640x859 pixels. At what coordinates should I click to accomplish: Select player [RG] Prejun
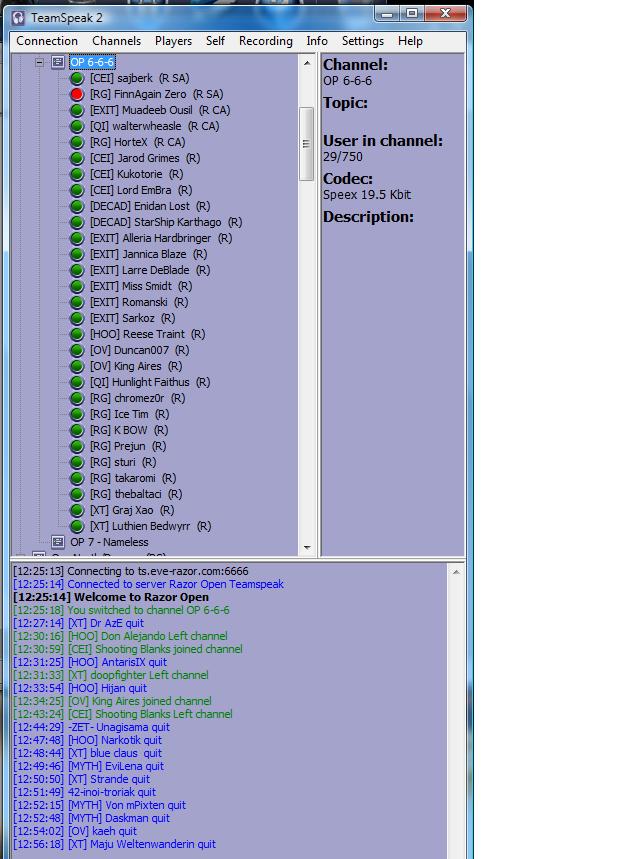coord(128,446)
